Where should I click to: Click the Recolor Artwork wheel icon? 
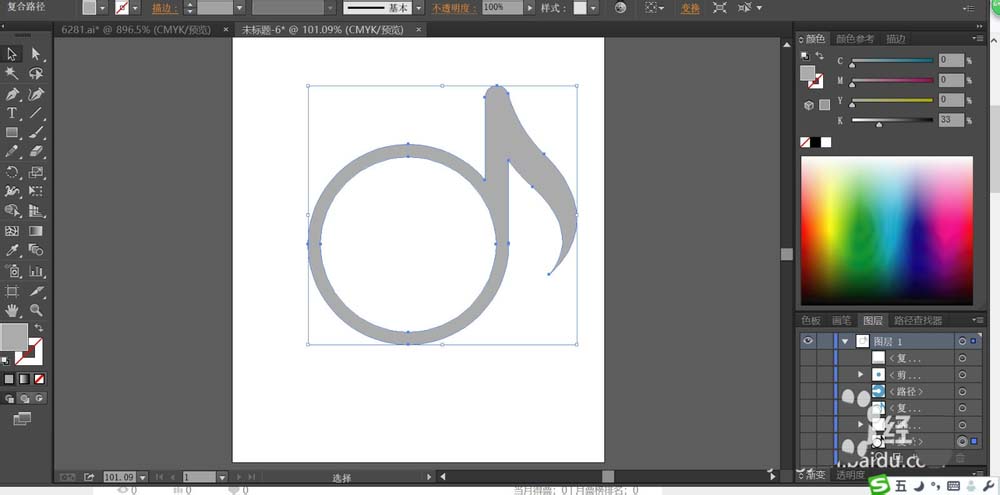(621, 8)
